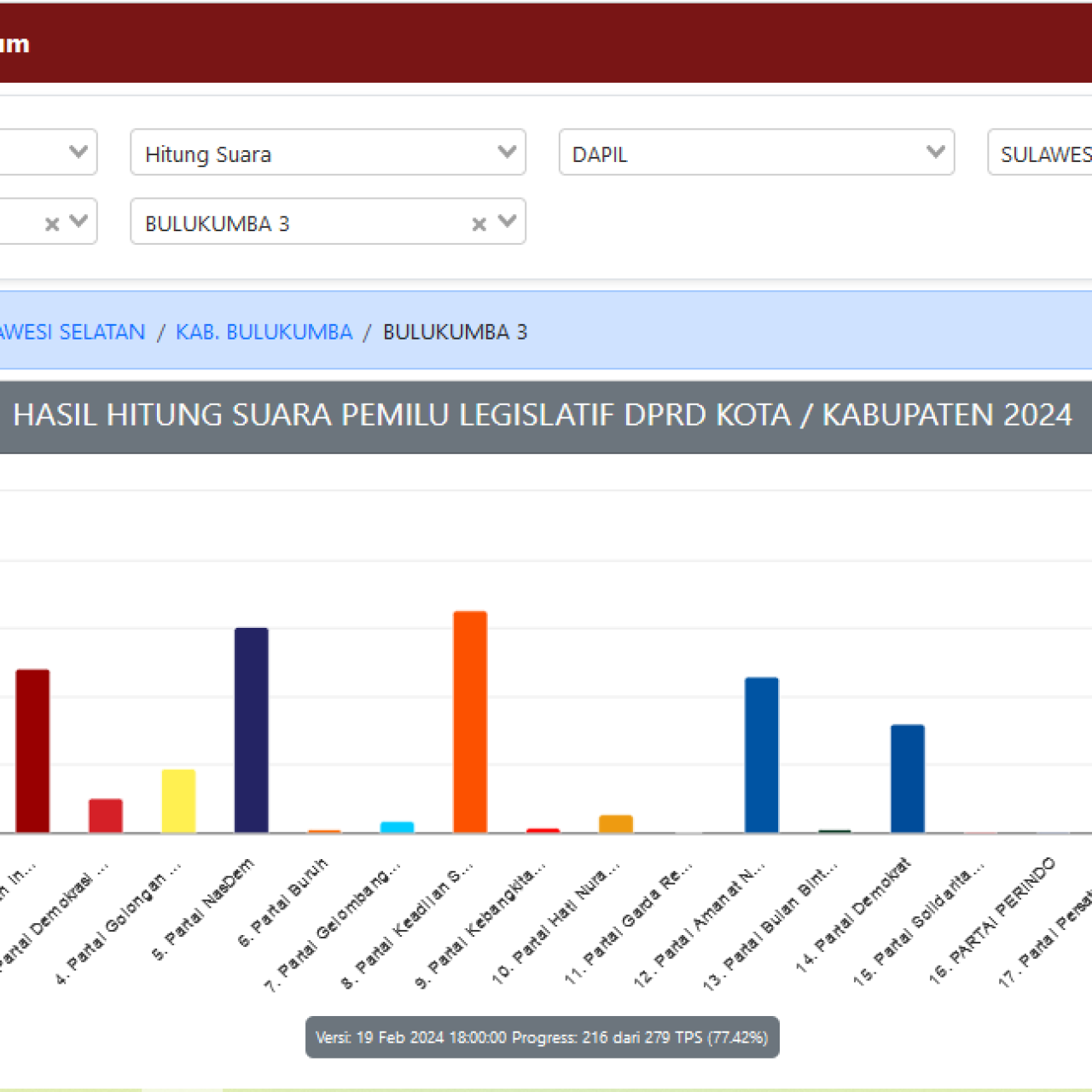Go to the KAB. BULUKUMBA breadcrumb link
Image resolution: width=1092 pixels, height=1092 pixels.
click(x=264, y=332)
